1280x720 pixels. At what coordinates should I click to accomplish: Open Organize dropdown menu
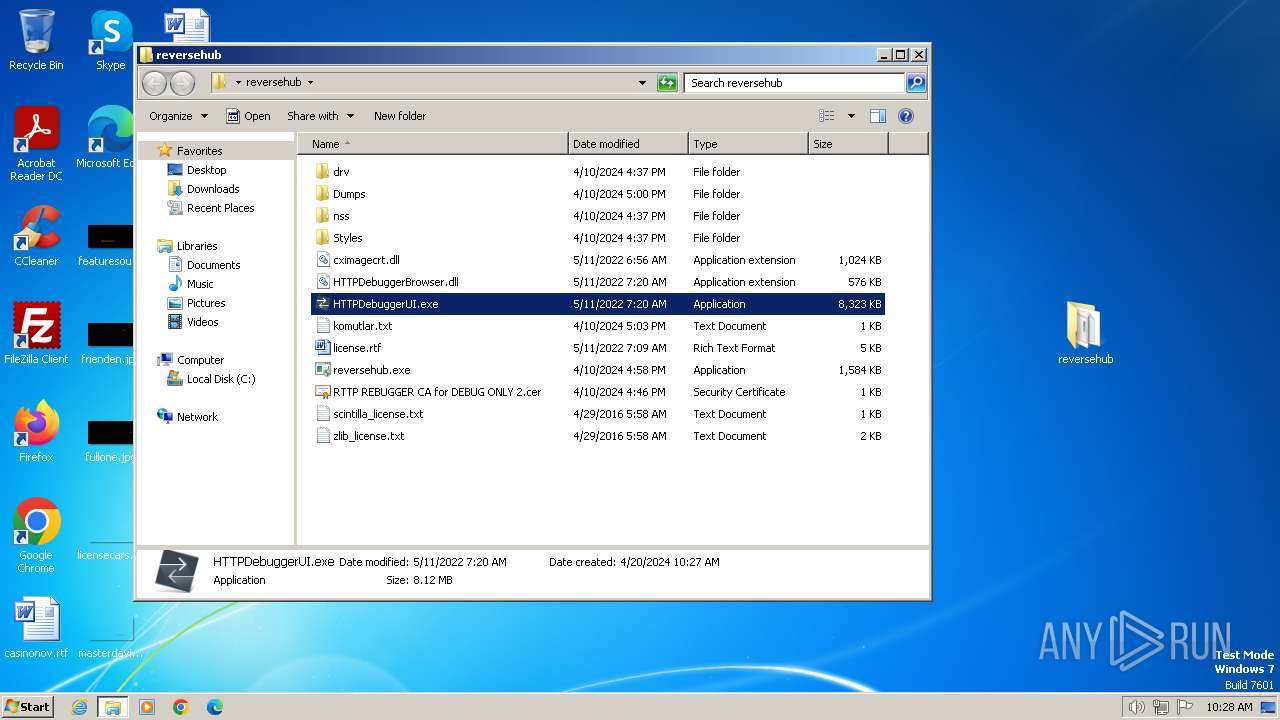178,116
